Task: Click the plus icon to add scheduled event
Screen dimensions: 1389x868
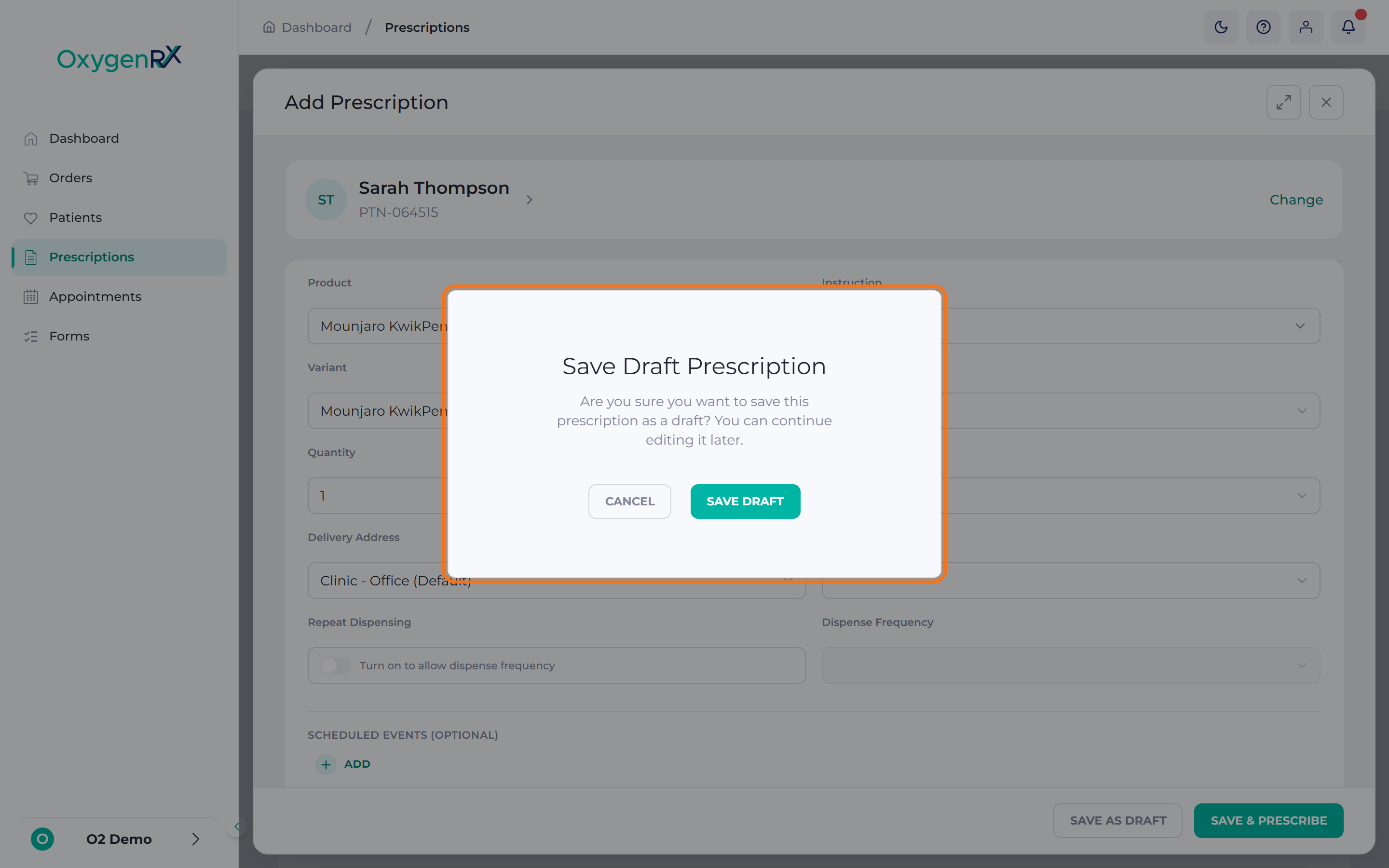Action: pyautogui.click(x=326, y=764)
